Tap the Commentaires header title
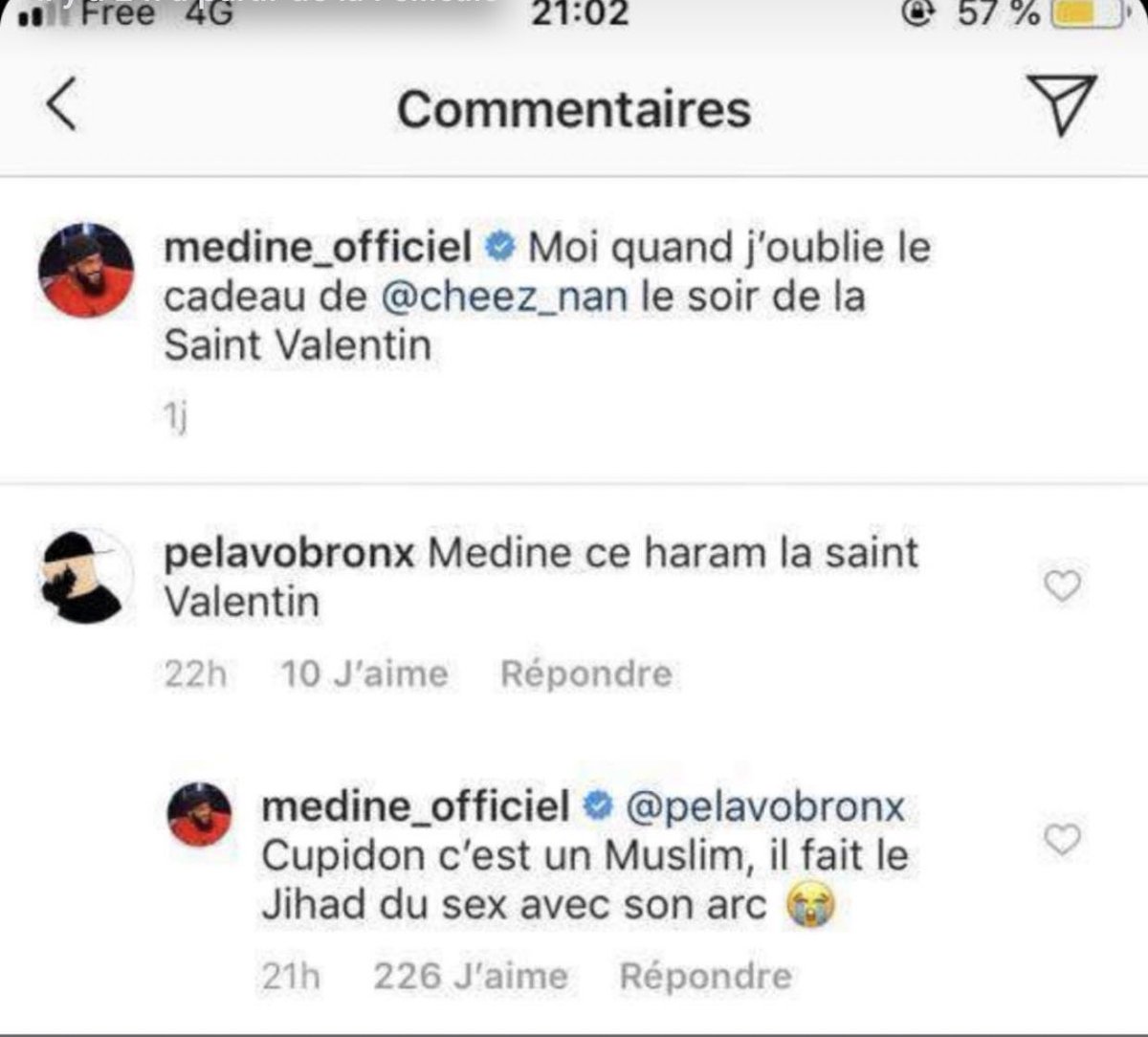The height and width of the screenshot is (1037, 1148). point(574,108)
